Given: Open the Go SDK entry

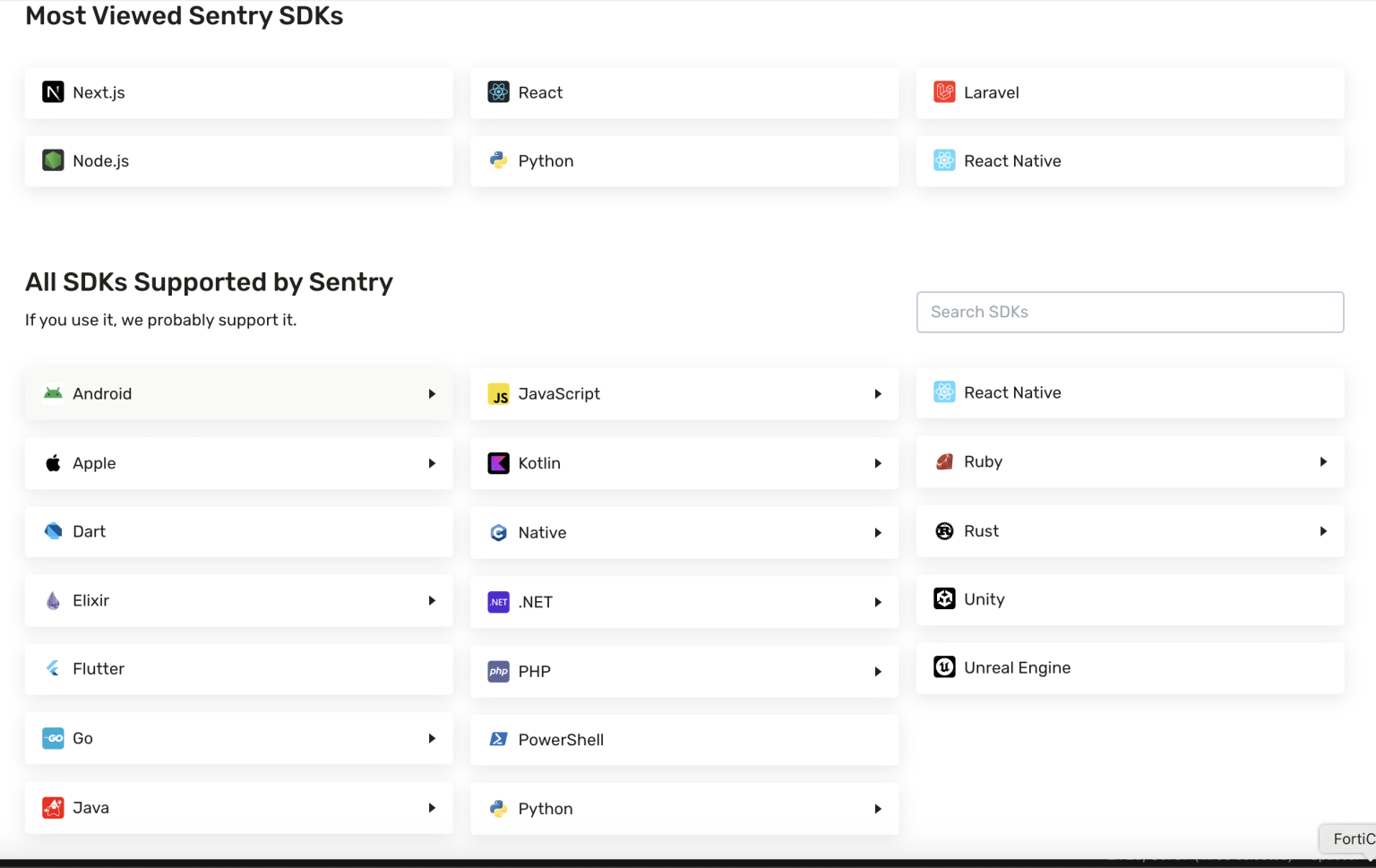Looking at the screenshot, I should 238,738.
